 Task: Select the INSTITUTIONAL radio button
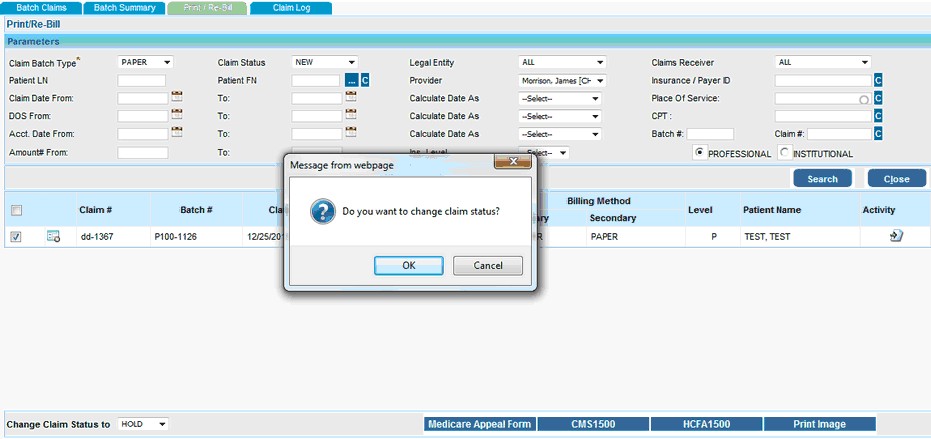click(x=785, y=153)
